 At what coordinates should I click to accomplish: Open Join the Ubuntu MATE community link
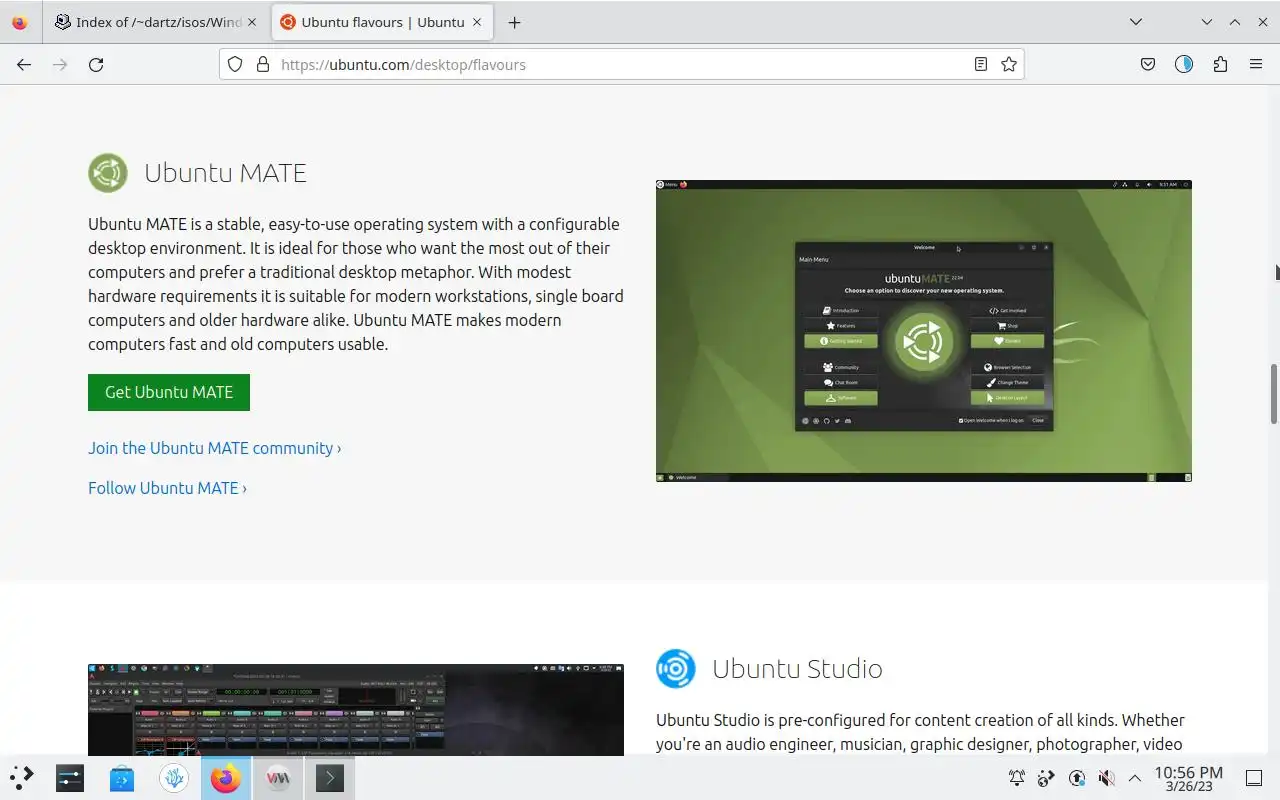214,448
